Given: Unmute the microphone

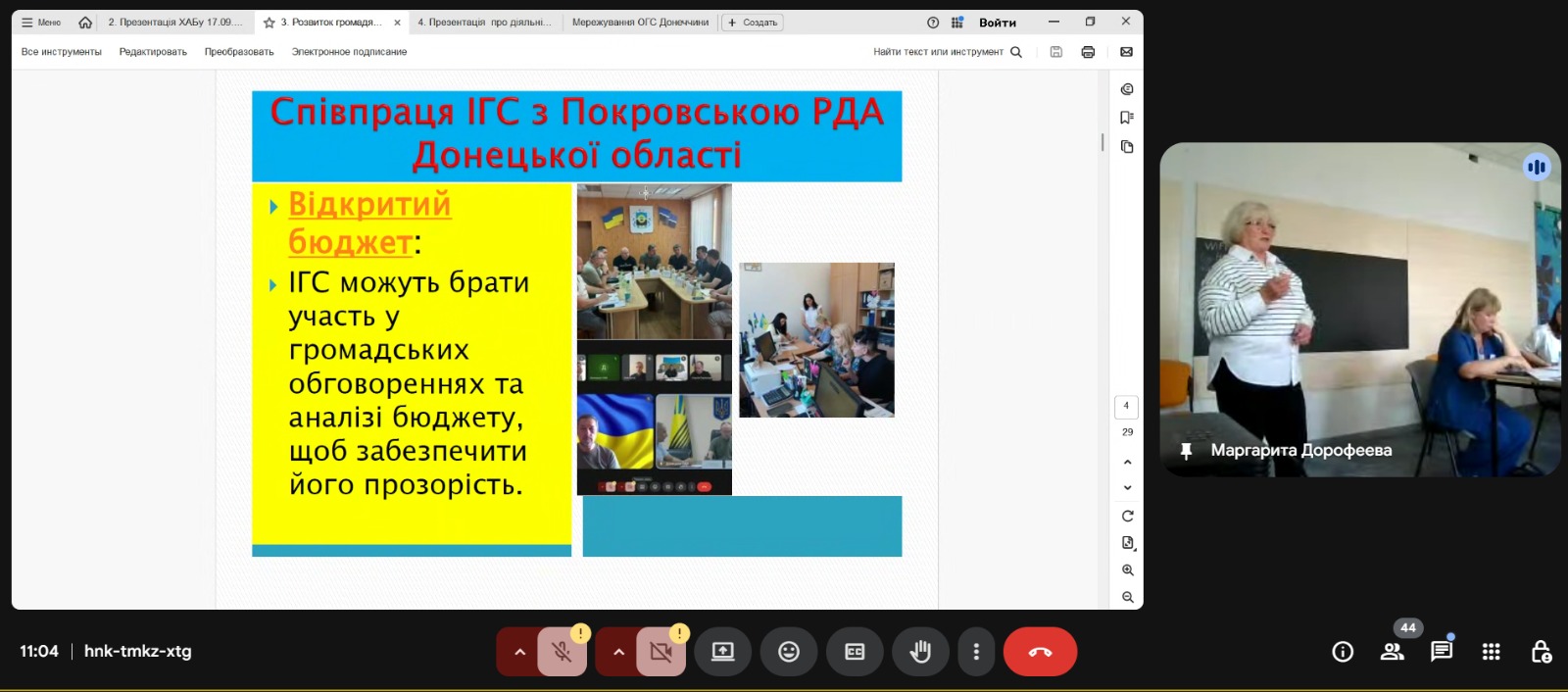Looking at the screenshot, I should point(562,652).
